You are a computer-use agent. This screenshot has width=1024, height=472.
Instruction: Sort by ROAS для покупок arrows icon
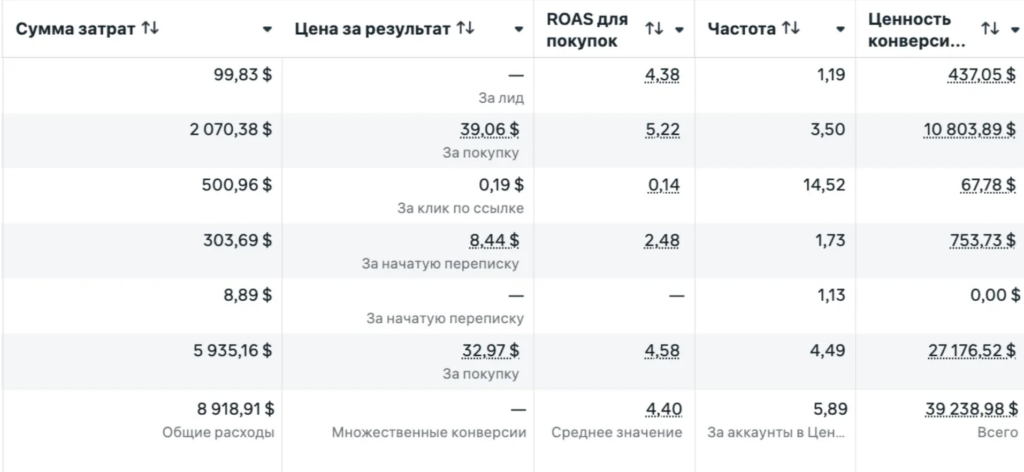(x=654, y=29)
